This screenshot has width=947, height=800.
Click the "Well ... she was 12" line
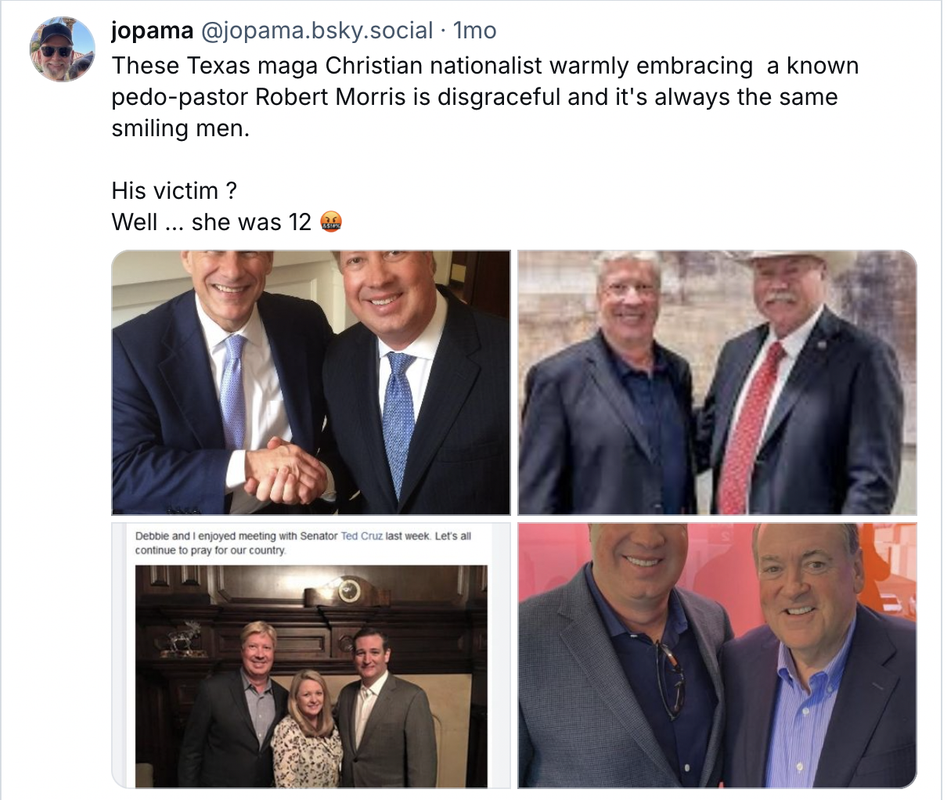tap(211, 222)
